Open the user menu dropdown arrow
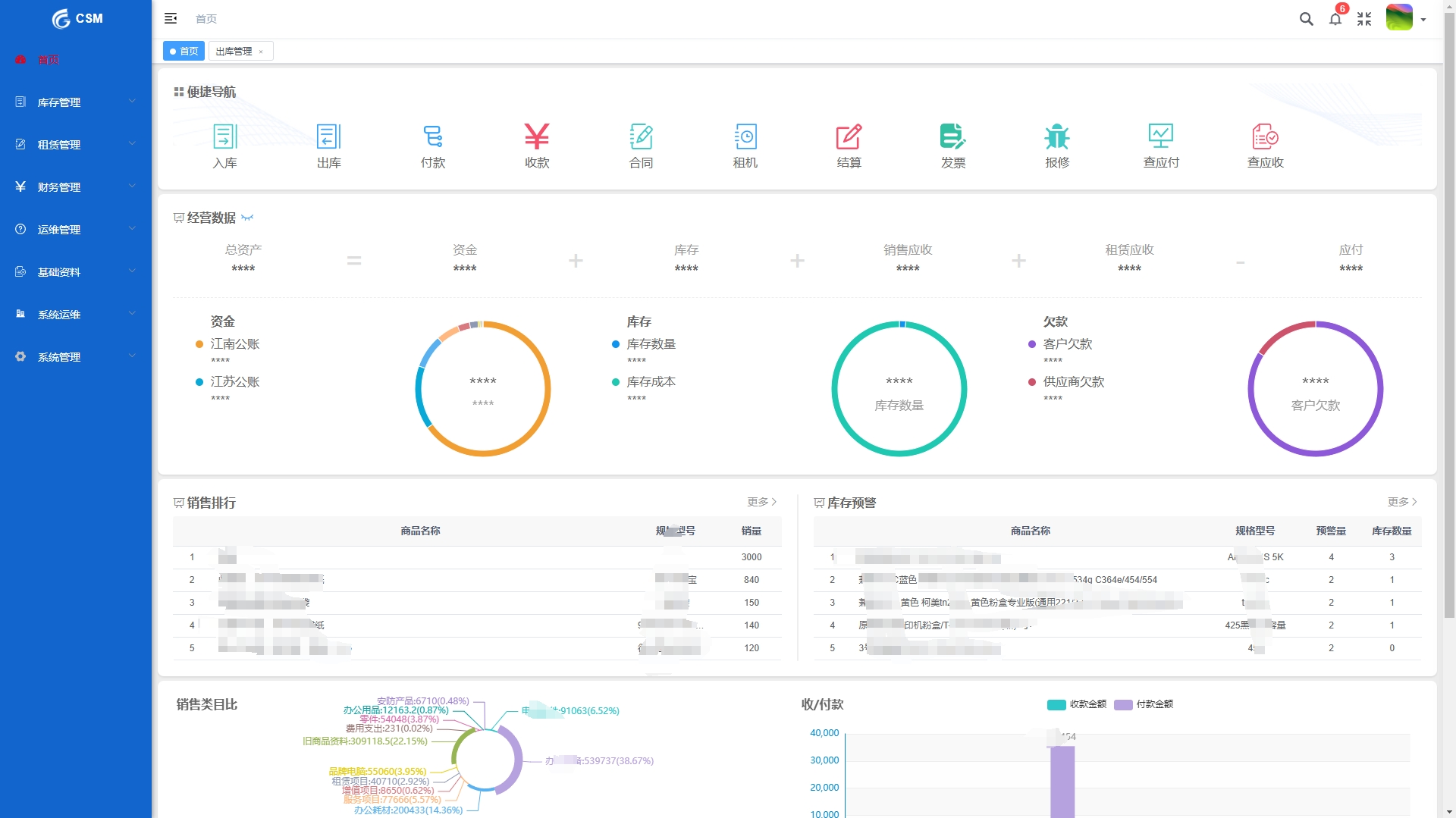Viewport: 1456px width, 818px height. [x=1423, y=20]
